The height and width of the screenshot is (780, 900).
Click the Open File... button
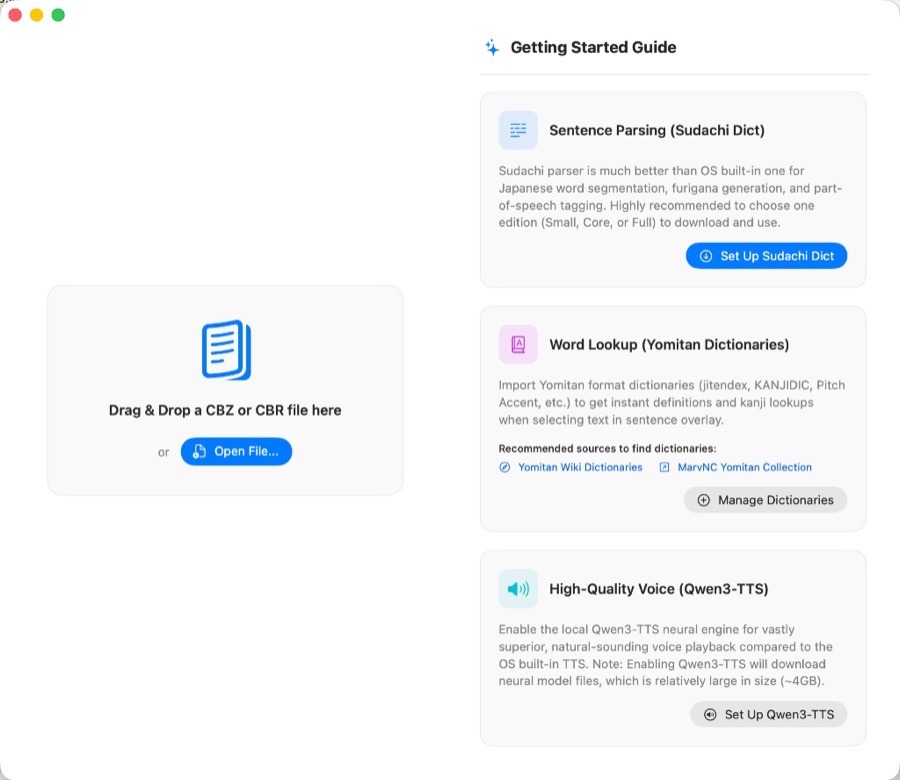236,452
